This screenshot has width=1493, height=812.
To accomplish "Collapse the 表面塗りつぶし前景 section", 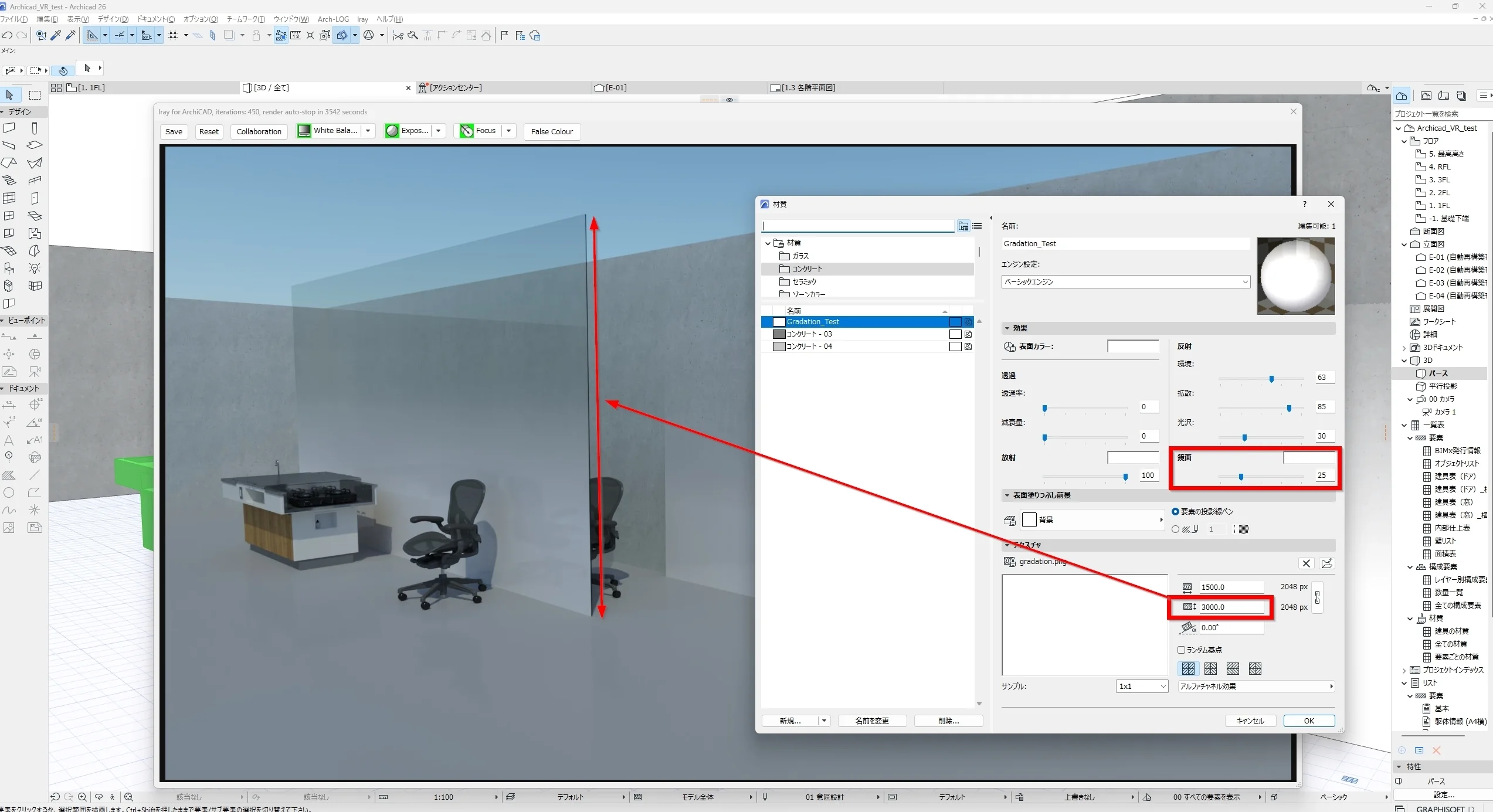I will pyautogui.click(x=1007, y=495).
